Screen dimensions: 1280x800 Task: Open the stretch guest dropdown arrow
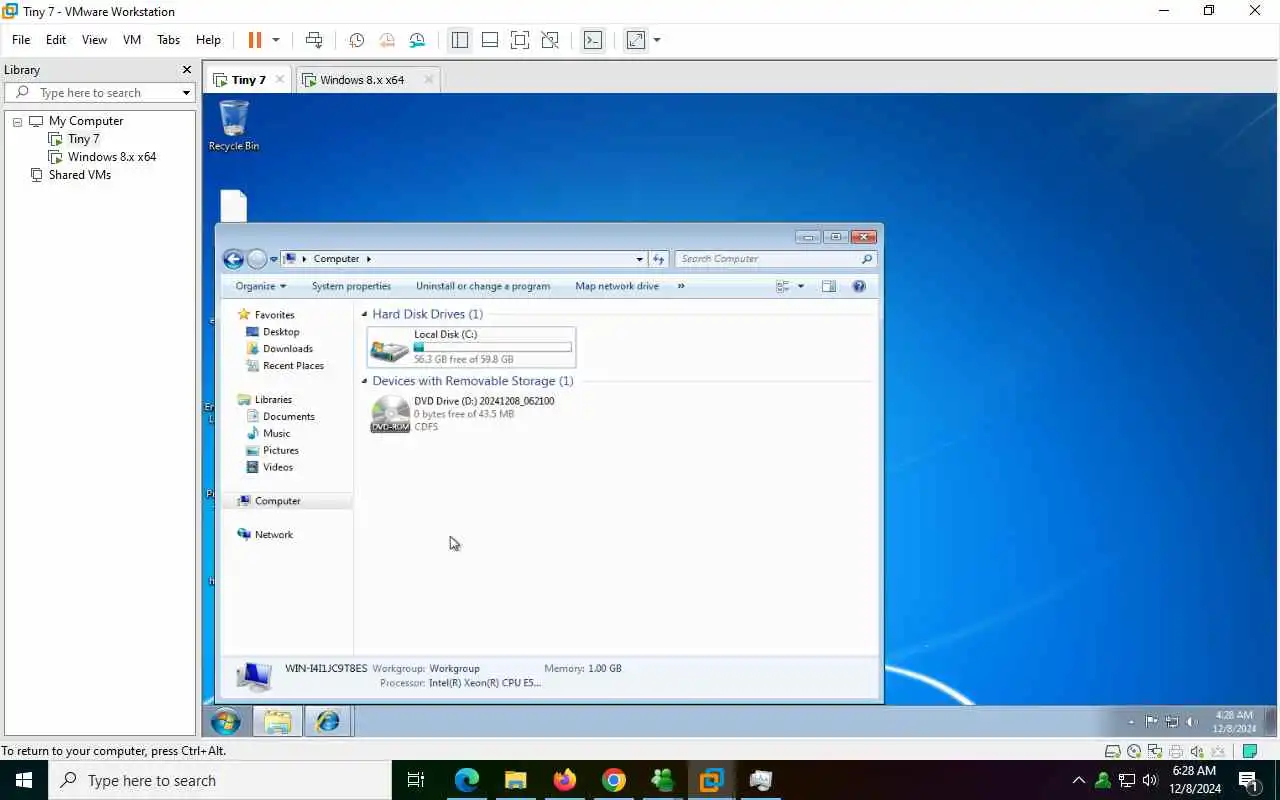[x=657, y=40]
